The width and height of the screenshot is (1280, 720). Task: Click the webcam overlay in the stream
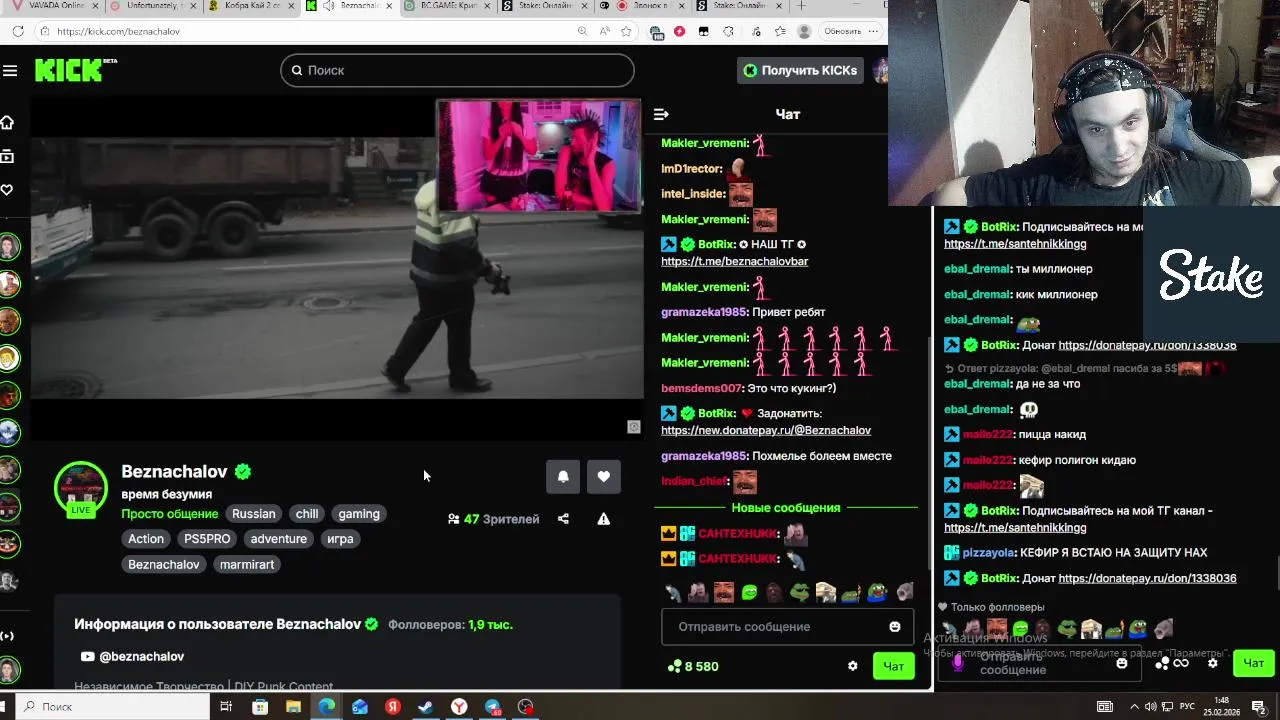click(x=539, y=155)
